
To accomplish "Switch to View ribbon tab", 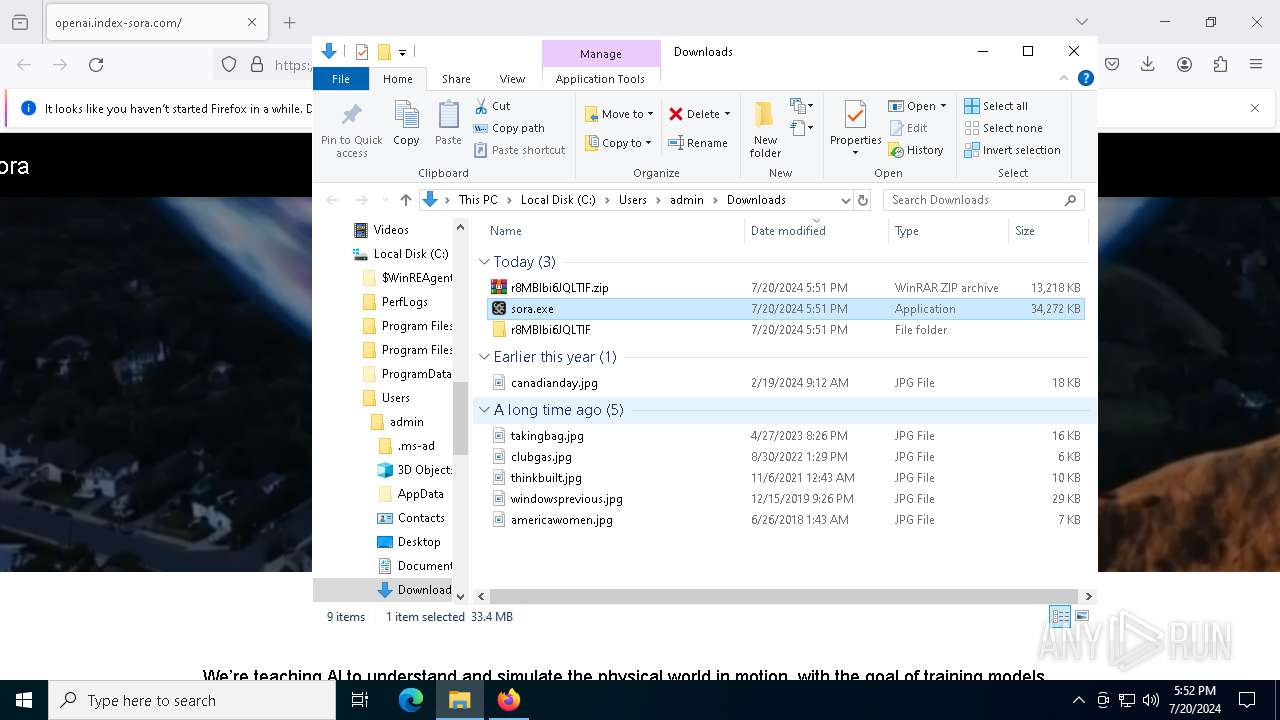I will [512, 79].
